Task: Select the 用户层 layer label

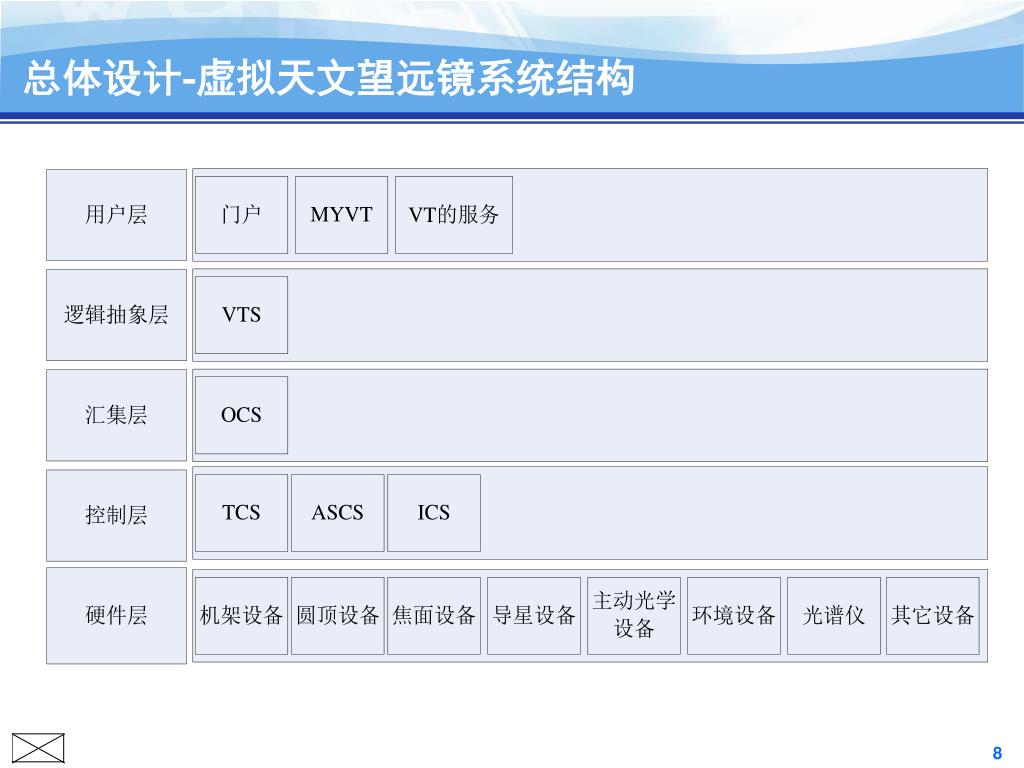Action: tap(116, 215)
